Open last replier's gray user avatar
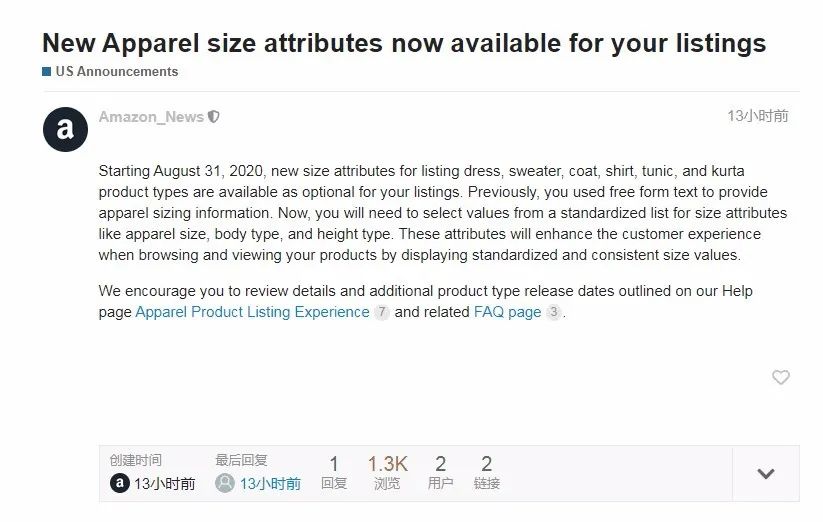 [225, 483]
